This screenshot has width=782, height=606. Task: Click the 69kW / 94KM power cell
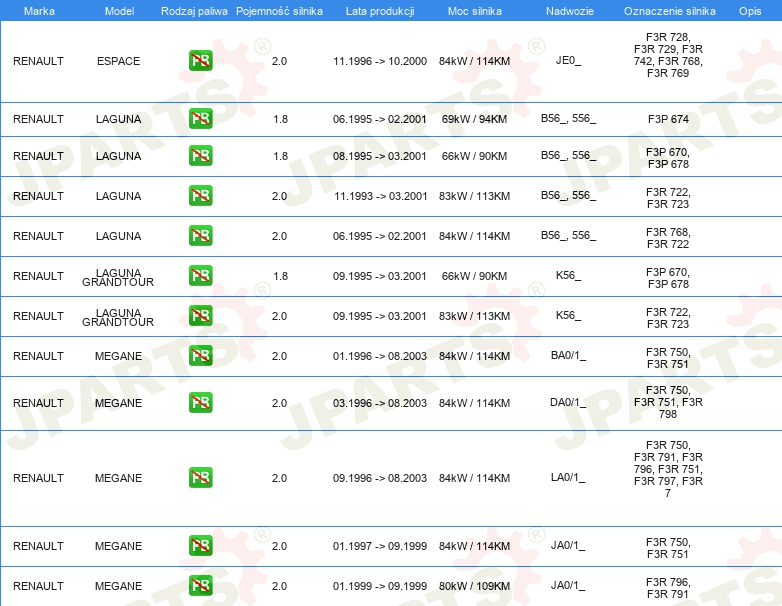click(x=474, y=119)
